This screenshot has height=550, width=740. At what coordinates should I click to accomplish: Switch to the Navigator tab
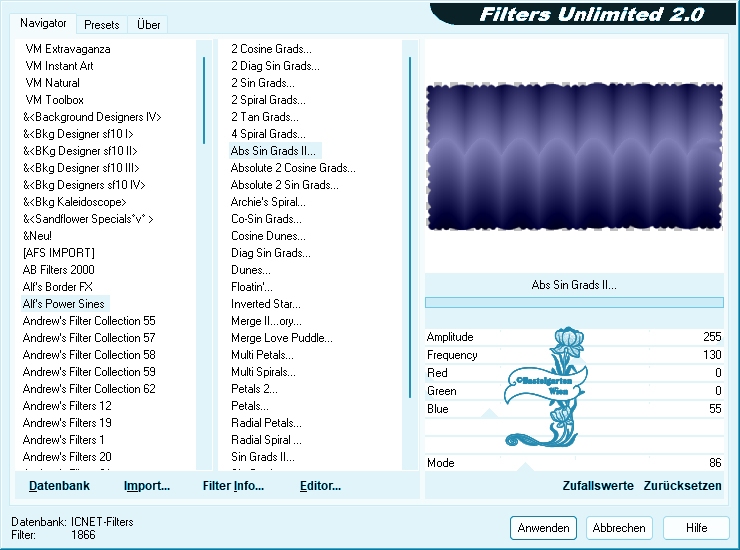[x=43, y=23]
